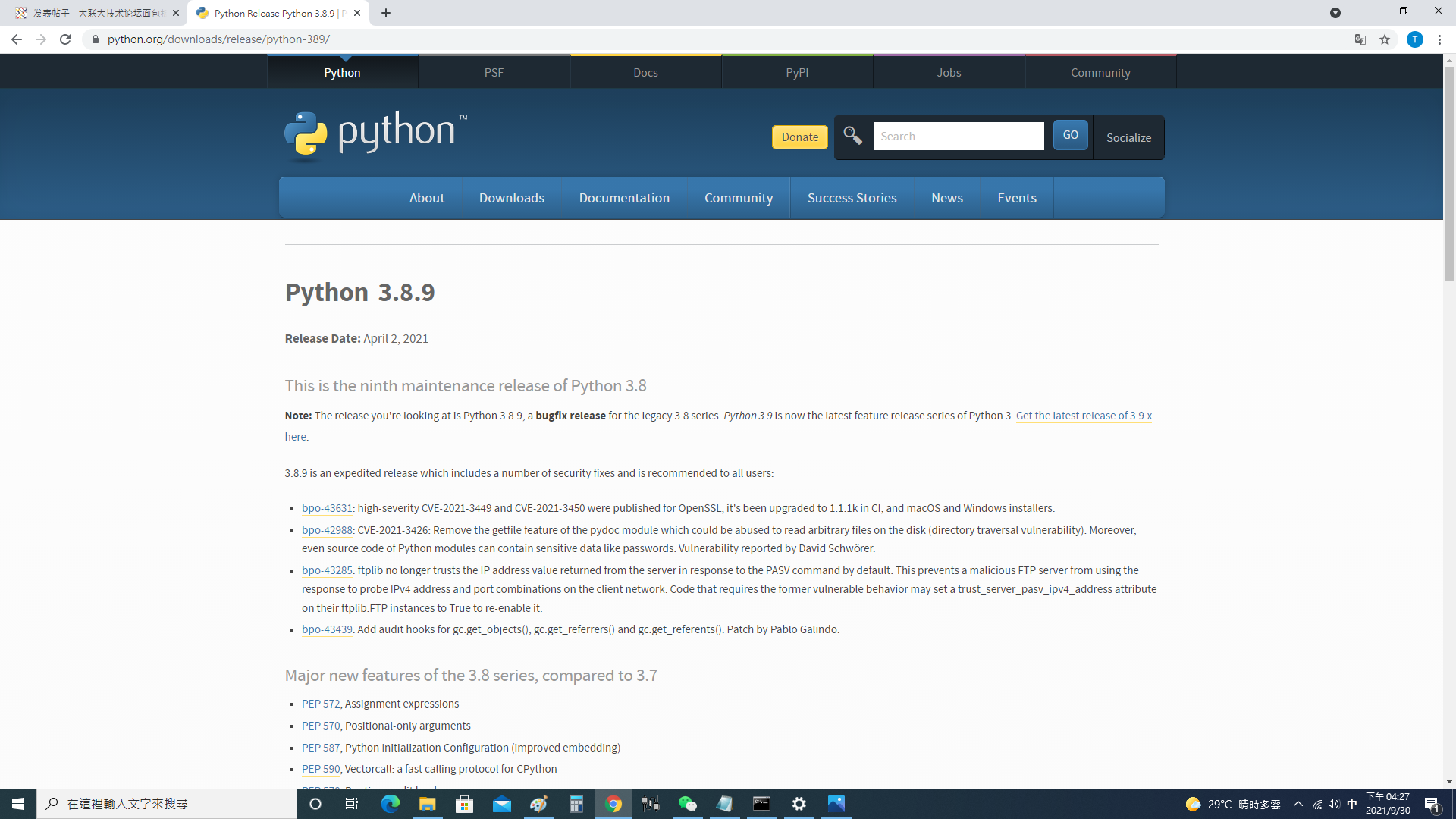Launch Microsoft Edge from taskbar
The height and width of the screenshot is (819, 1456).
point(390,804)
